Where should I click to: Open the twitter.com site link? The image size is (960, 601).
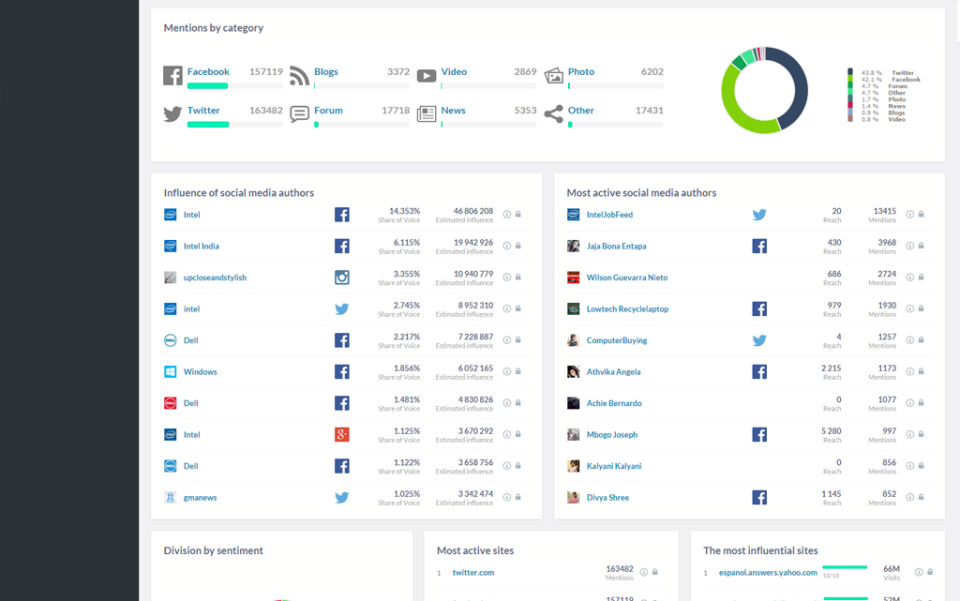coord(473,573)
